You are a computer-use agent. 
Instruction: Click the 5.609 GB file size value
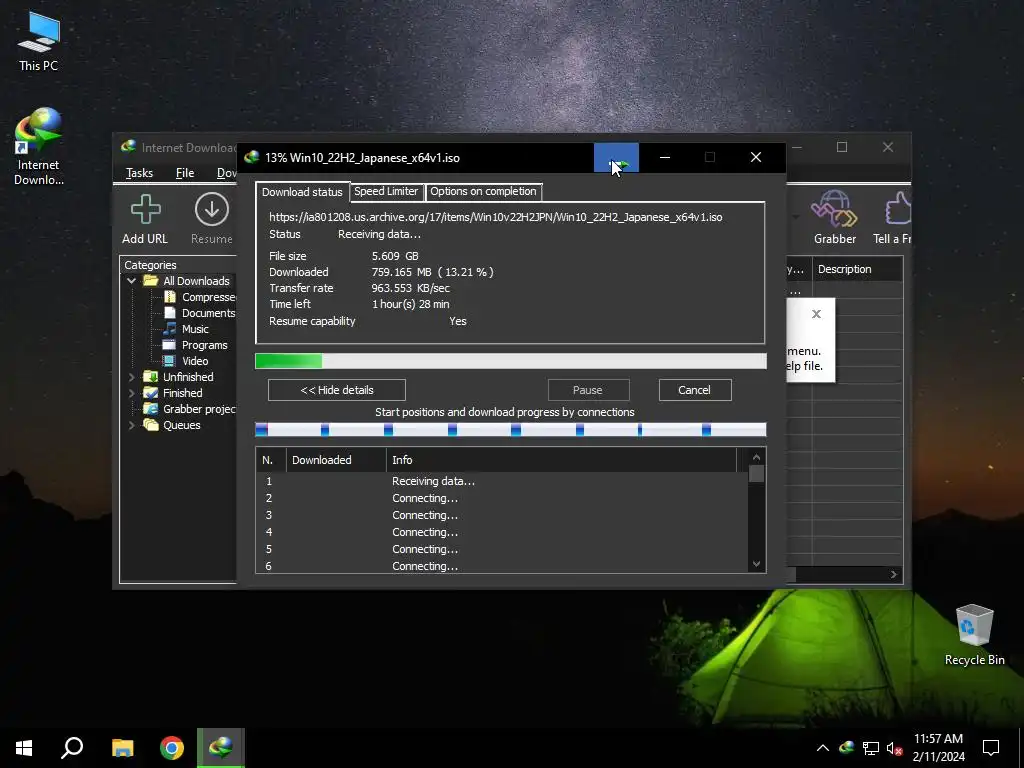tap(395, 256)
